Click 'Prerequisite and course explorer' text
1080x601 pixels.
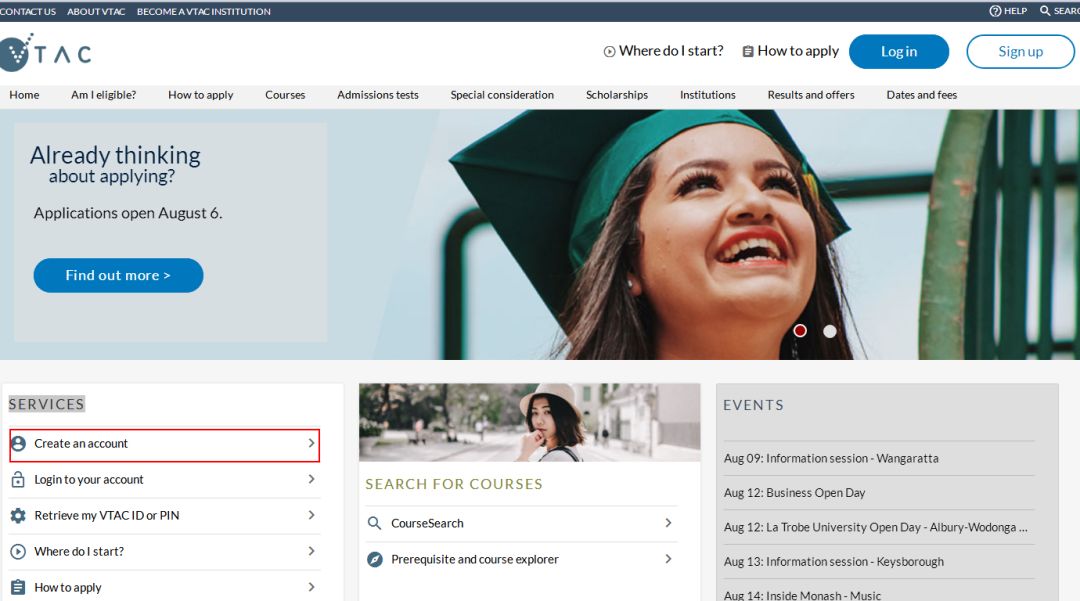point(475,559)
